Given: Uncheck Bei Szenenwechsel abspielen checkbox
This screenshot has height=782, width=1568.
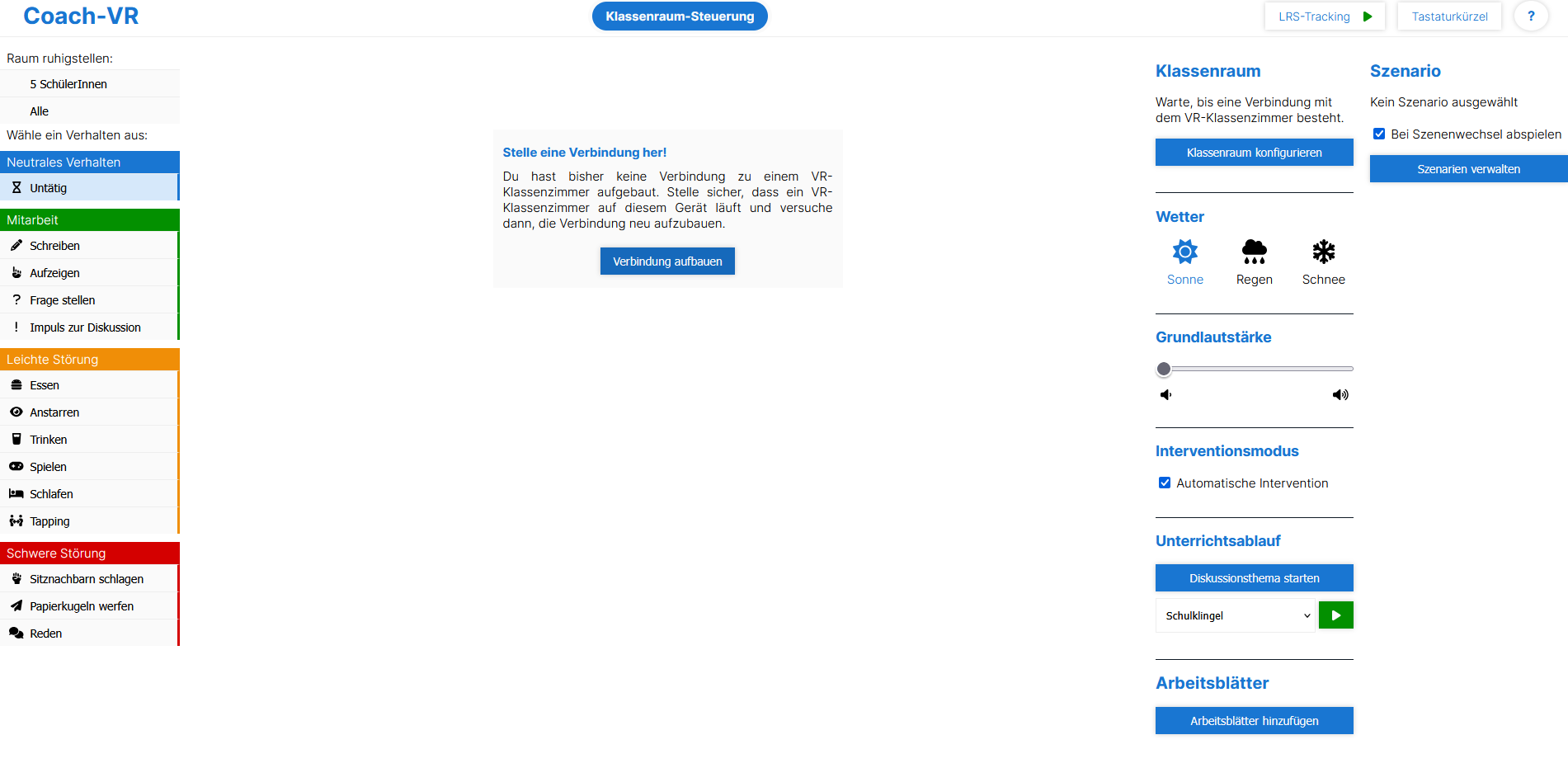Looking at the screenshot, I should (x=1379, y=134).
